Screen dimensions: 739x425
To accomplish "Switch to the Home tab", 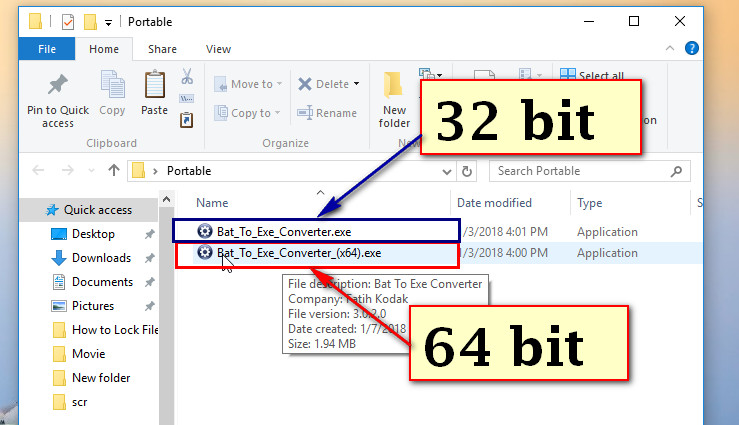I will (x=104, y=49).
